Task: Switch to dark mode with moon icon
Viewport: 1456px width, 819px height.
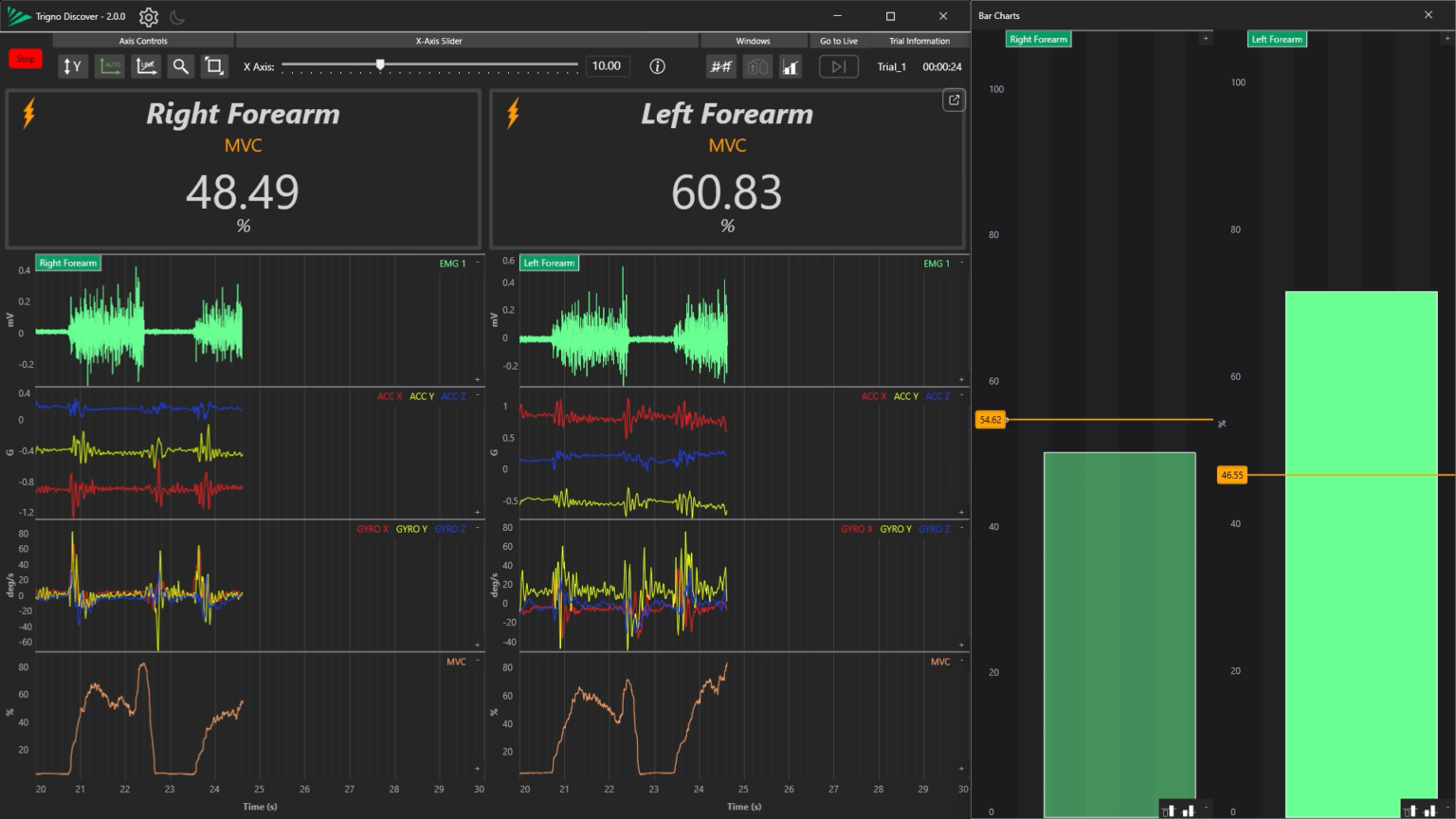Action: [x=177, y=17]
